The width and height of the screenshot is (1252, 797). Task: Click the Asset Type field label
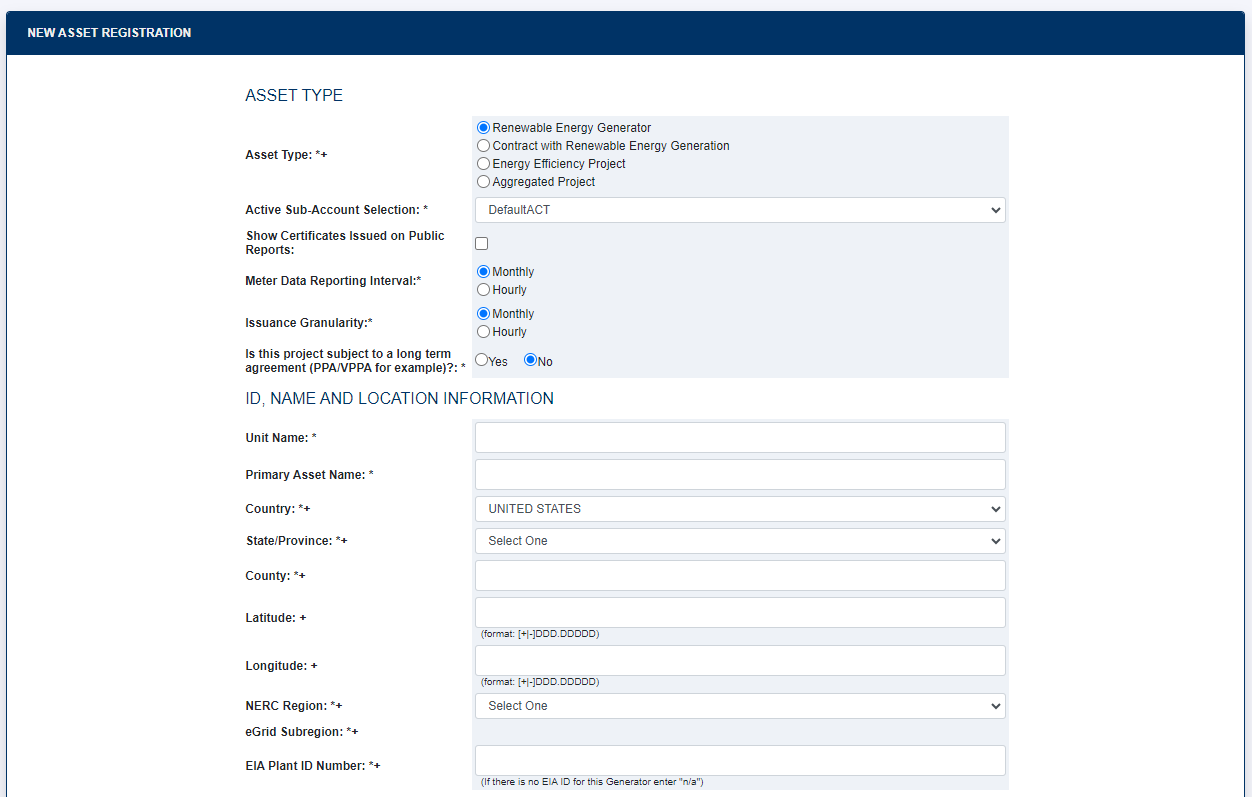(x=286, y=155)
